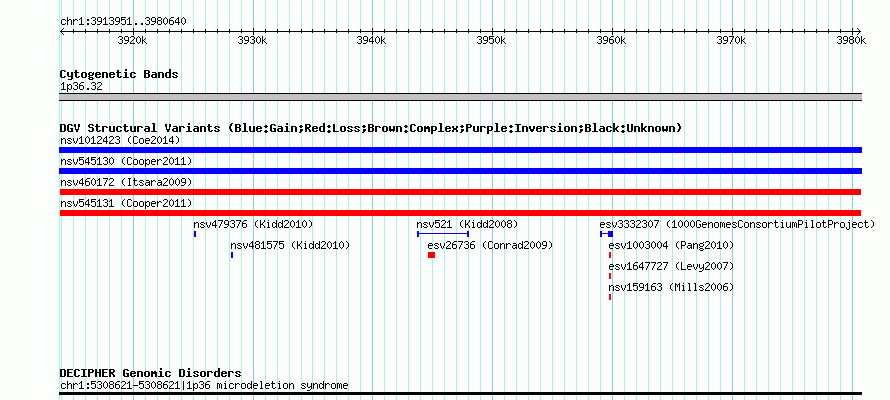Open the esv1003004 (Pang2010) label

[x=671, y=245]
